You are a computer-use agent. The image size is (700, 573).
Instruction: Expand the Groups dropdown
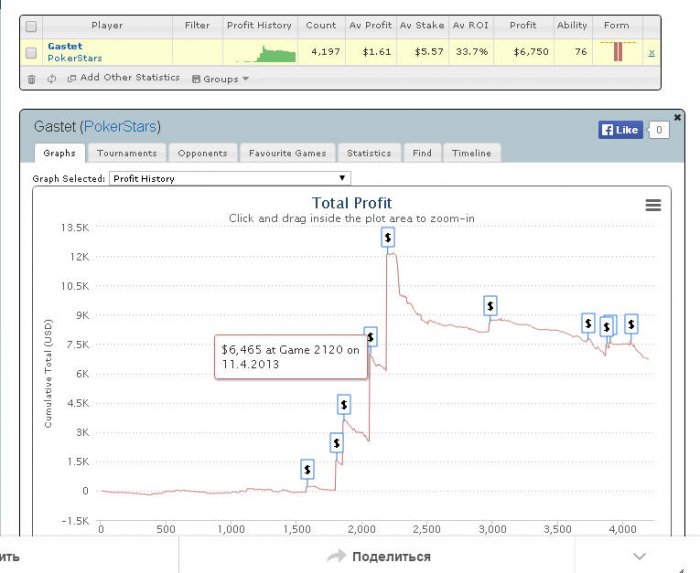(220, 79)
